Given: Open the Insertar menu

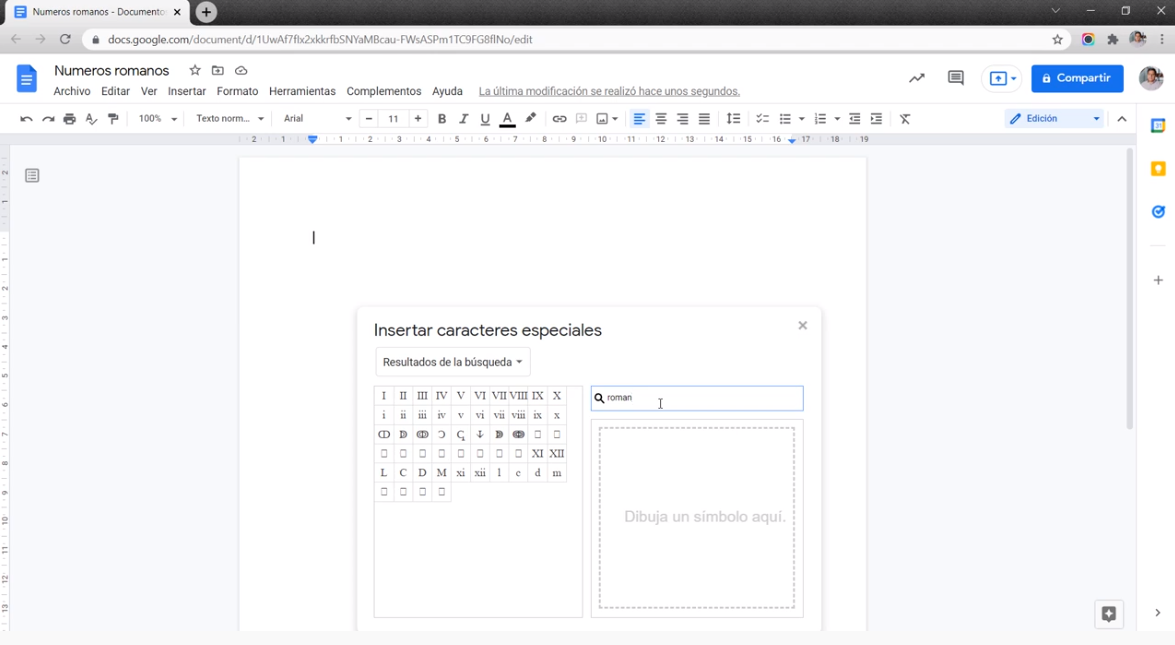Looking at the screenshot, I should point(187,91).
